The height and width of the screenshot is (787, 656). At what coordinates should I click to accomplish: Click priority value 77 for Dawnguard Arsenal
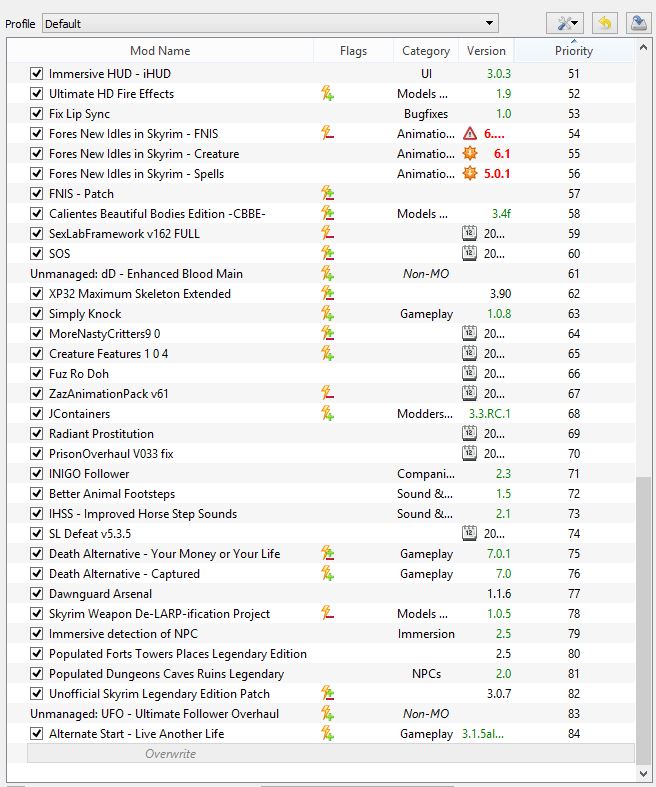[574, 594]
